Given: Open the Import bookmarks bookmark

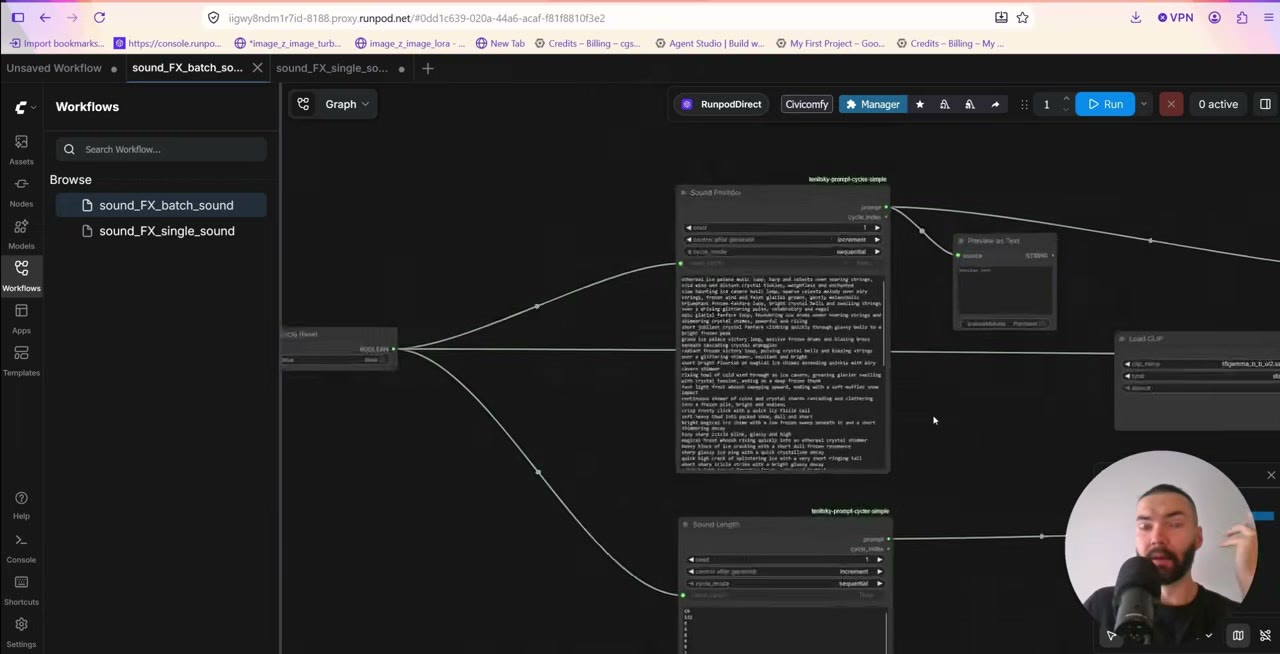Looking at the screenshot, I should [56, 43].
